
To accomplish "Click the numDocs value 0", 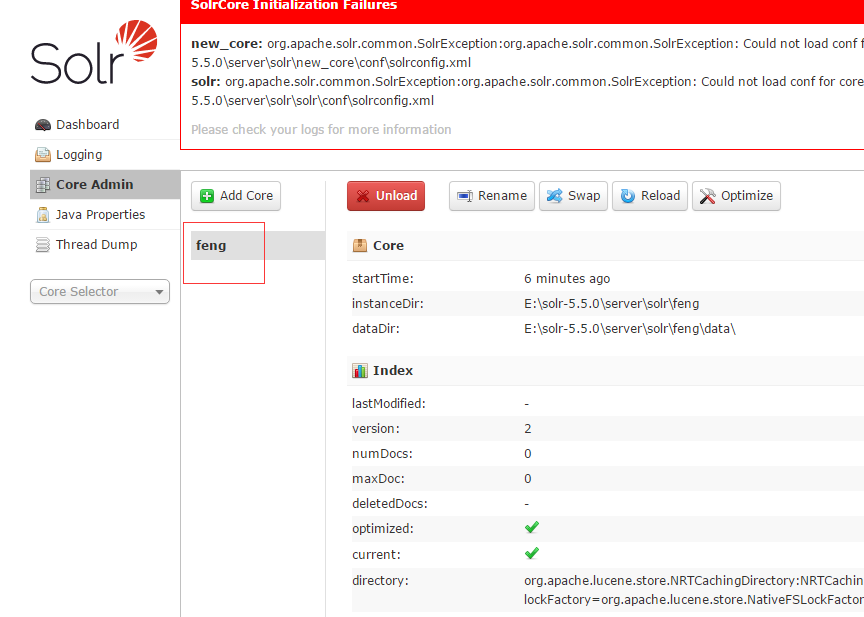I will point(528,454).
